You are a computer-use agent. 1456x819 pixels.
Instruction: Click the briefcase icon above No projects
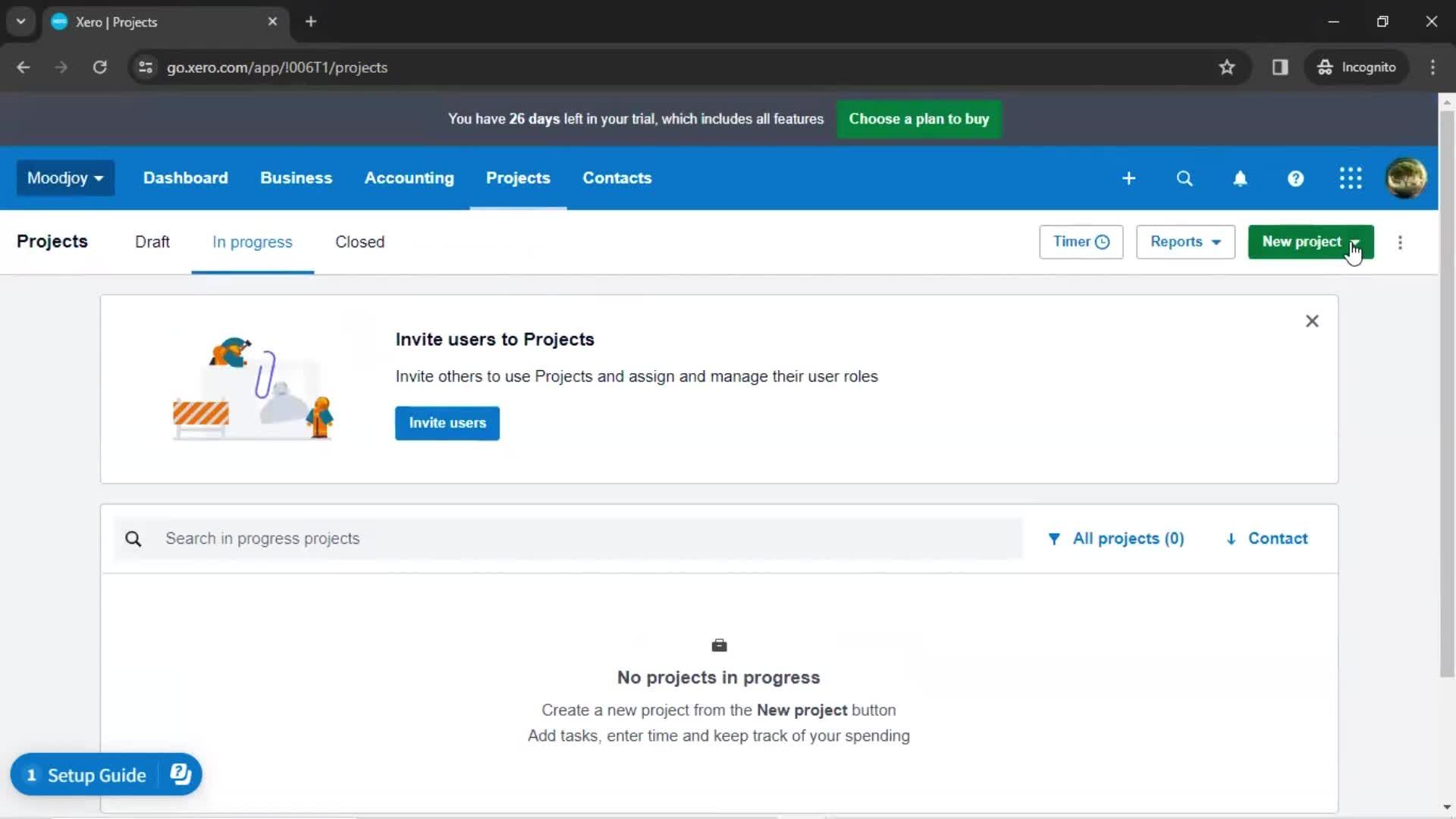point(719,645)
